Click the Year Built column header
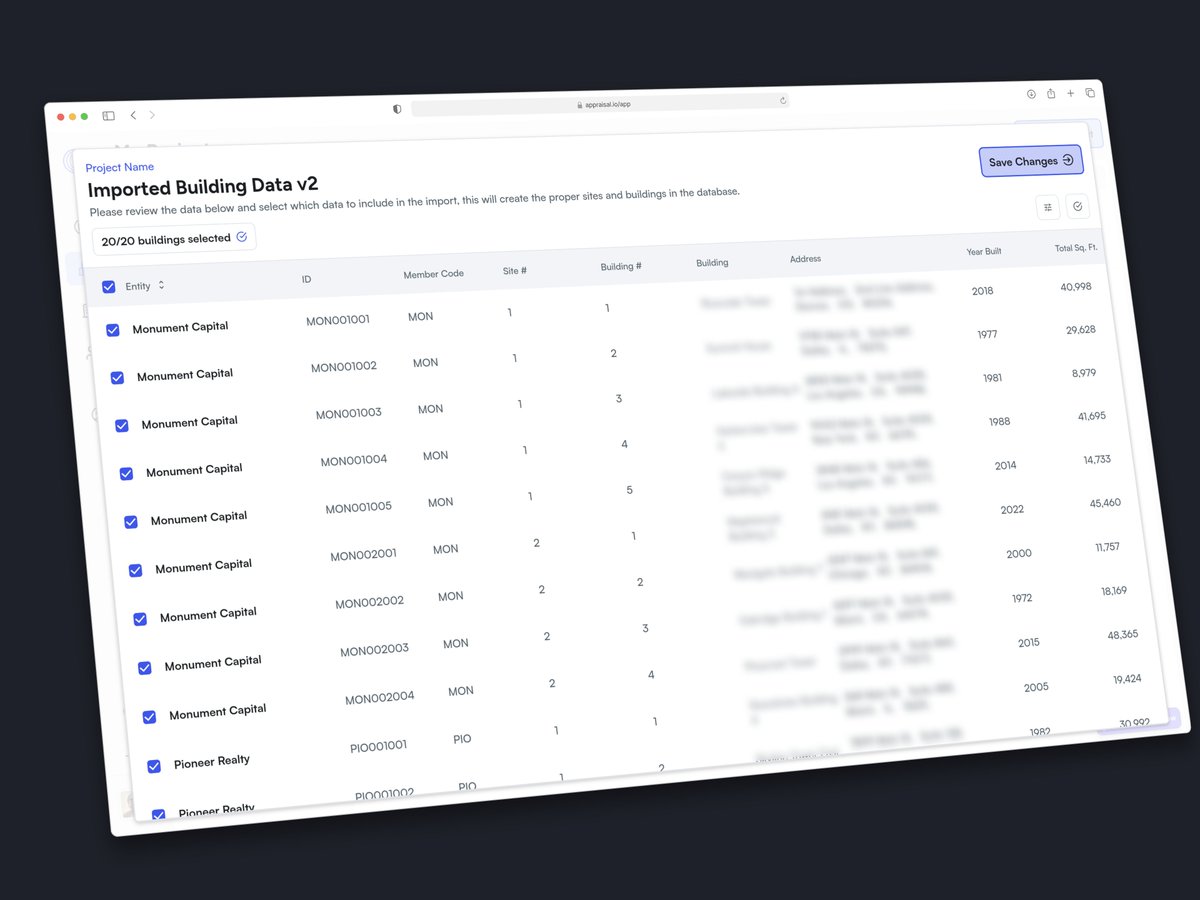Viewport: 1200px width, 900px height. [984, 251]
